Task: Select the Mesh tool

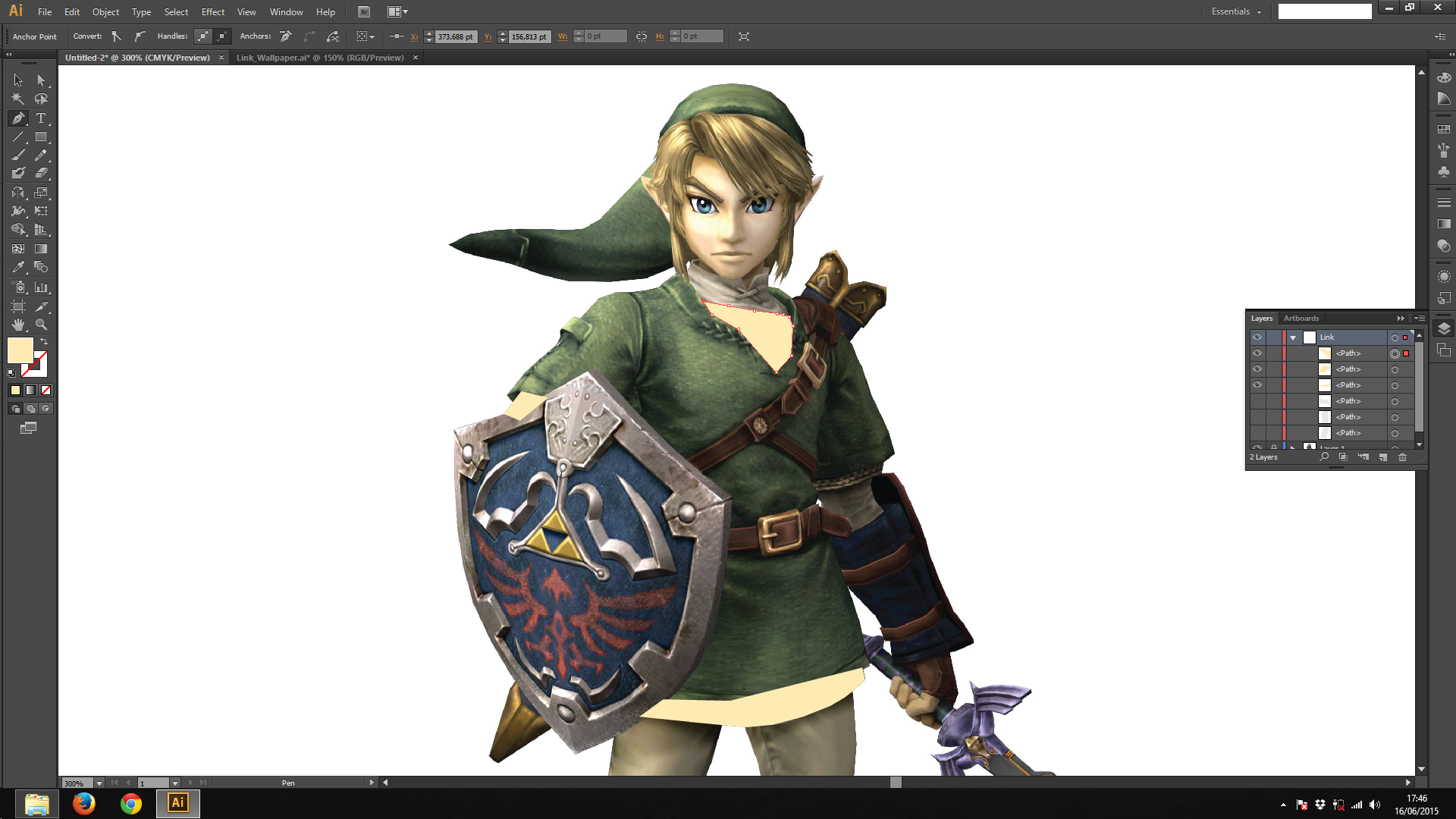Action: point(18,249)
